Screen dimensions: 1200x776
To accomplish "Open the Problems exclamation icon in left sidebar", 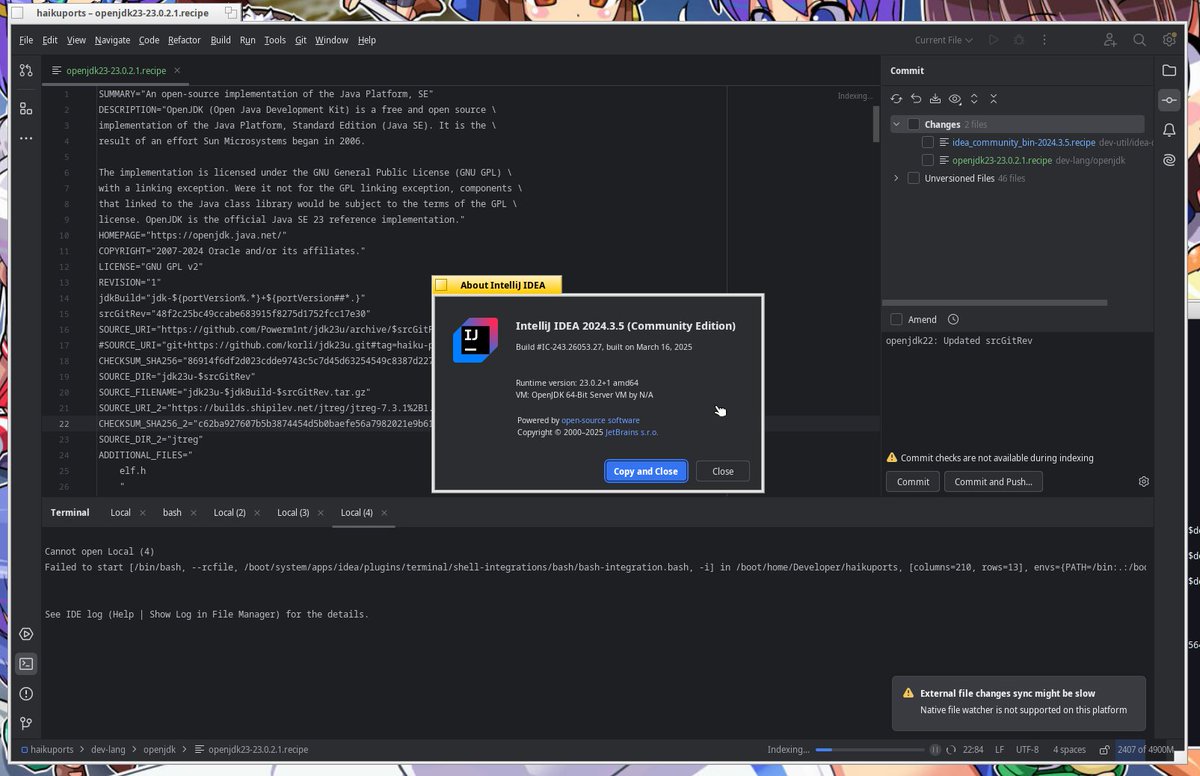I will coord(26,693).
